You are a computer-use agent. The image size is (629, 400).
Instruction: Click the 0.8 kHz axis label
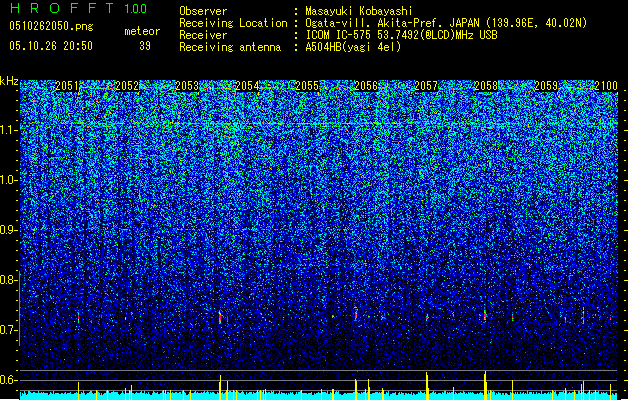tap(8, 280)
